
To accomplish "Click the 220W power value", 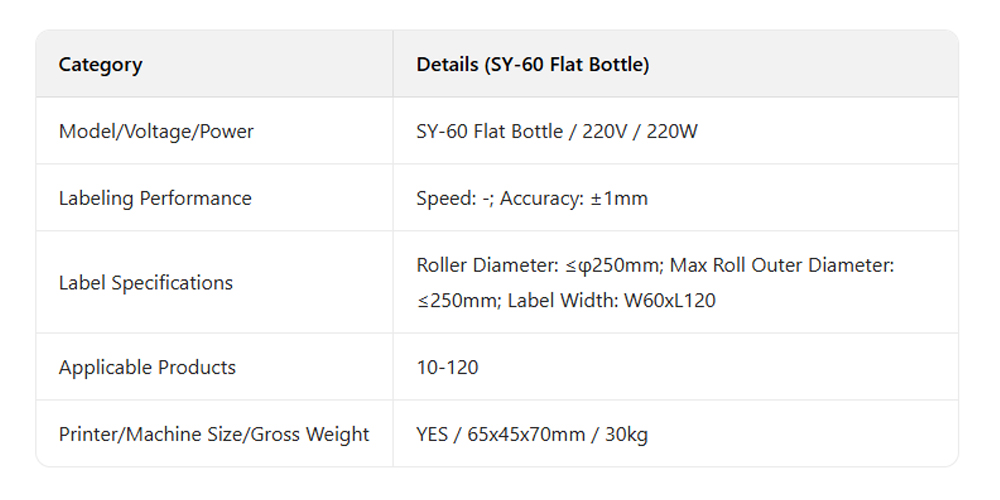I will tap(672, 131).
